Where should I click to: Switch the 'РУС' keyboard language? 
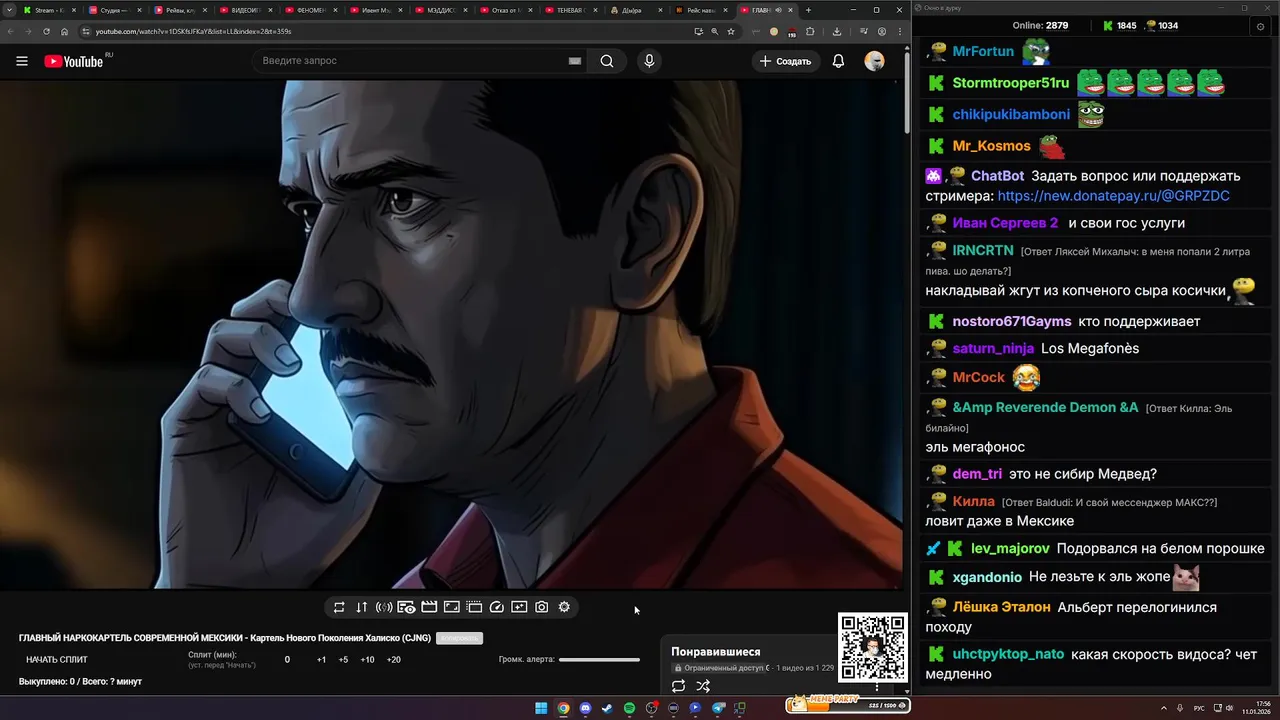(x=1199, y=708)
